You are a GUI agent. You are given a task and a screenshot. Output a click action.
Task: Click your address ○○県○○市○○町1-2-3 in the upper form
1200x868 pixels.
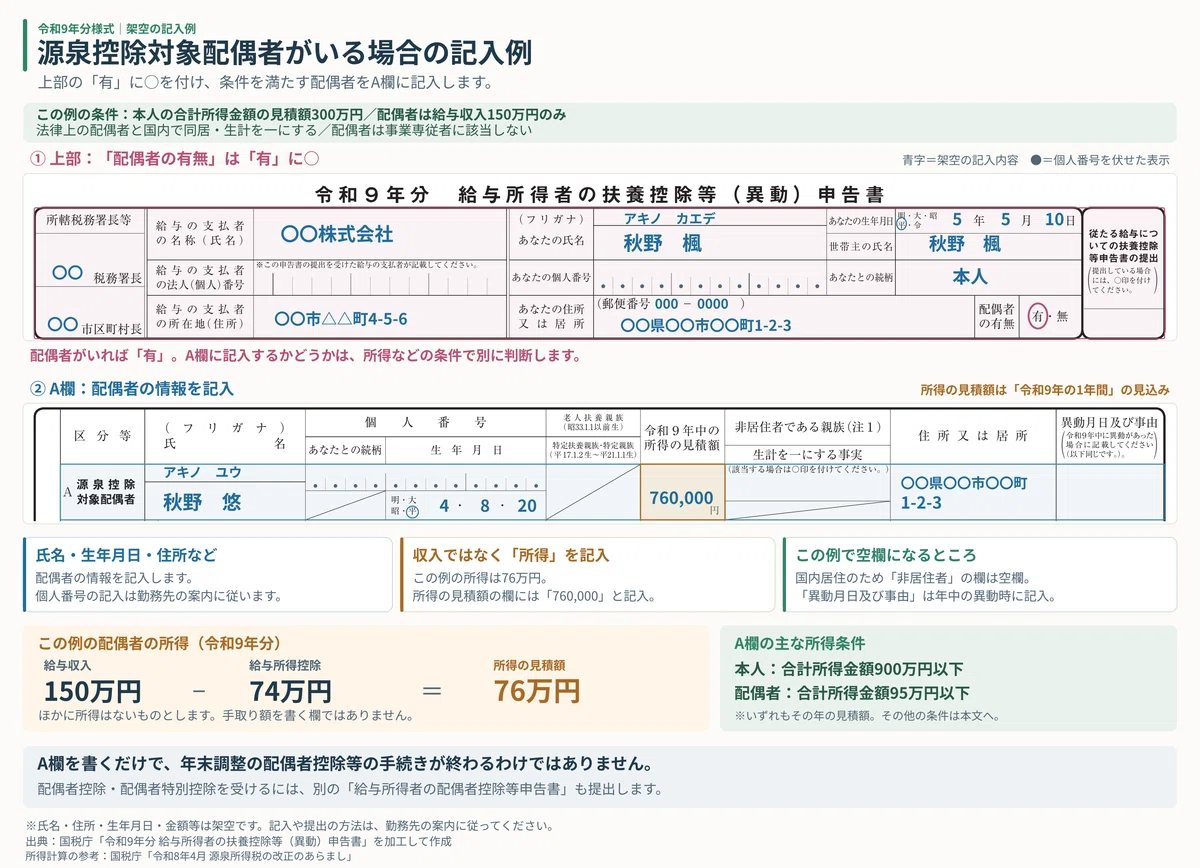coord(706,326)
